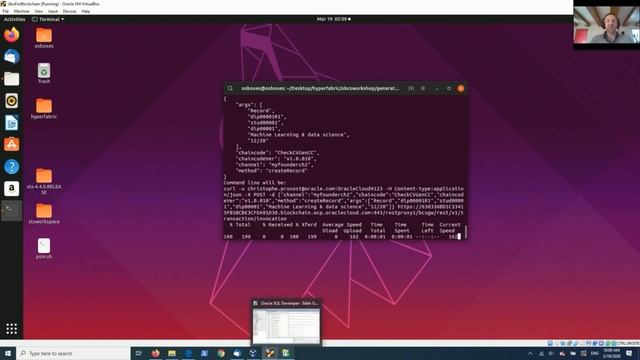The width and height of the screenshot is (640, 360).
Task: Show Applications grid at dock bottom
Action: [11, 329]
